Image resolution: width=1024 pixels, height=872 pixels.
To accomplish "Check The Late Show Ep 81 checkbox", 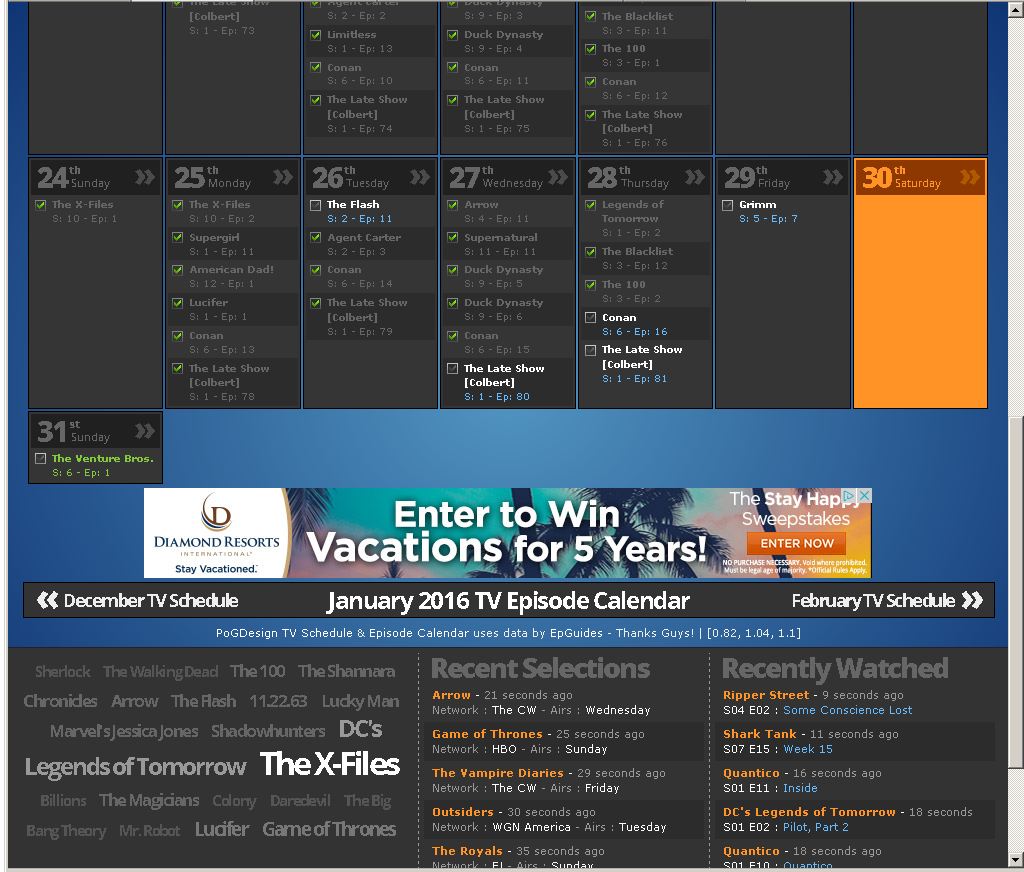I will pos(590,350).
